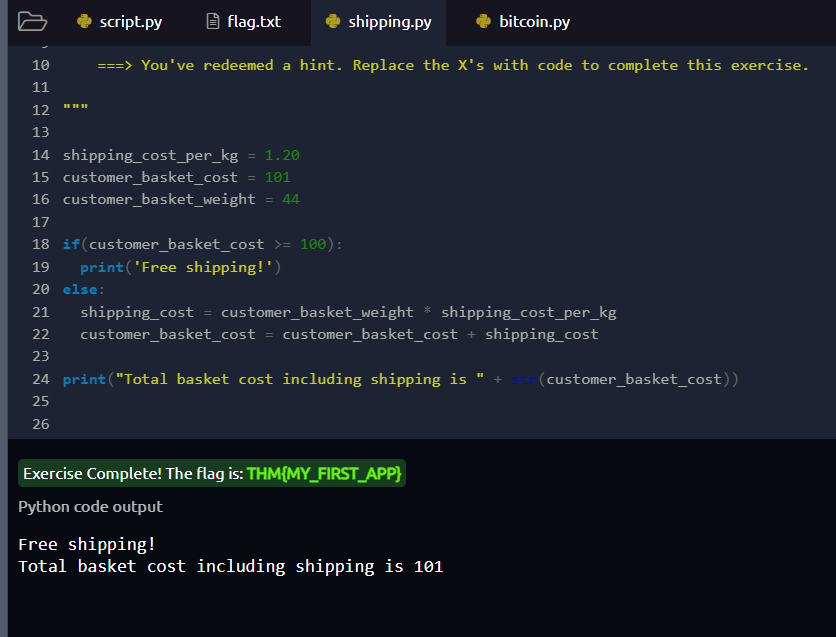Select the shipping.py tab
The height and width of the screenshot is (637, 836).
coord(379,22)
